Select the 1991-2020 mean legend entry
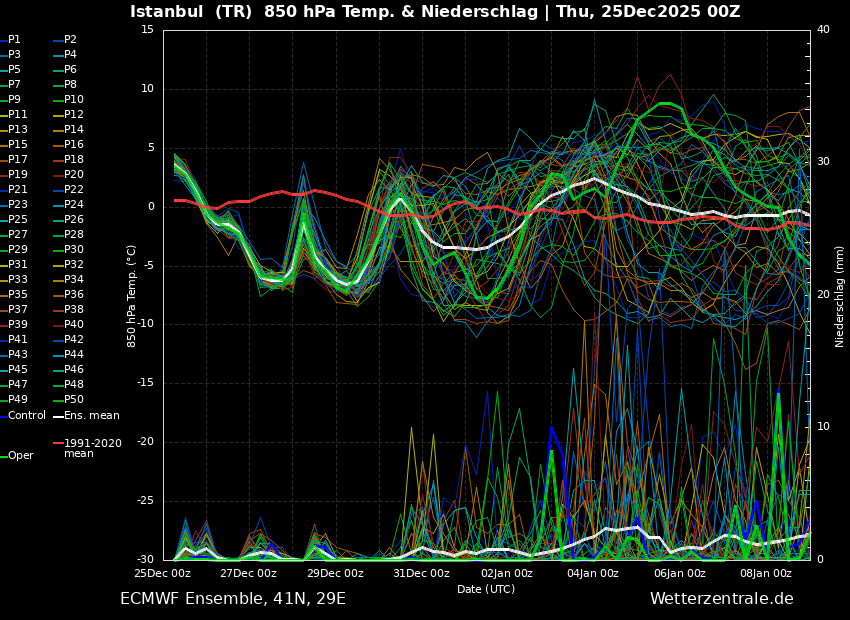Viewport: 850px width, 620px height. [x=88, y=448]
